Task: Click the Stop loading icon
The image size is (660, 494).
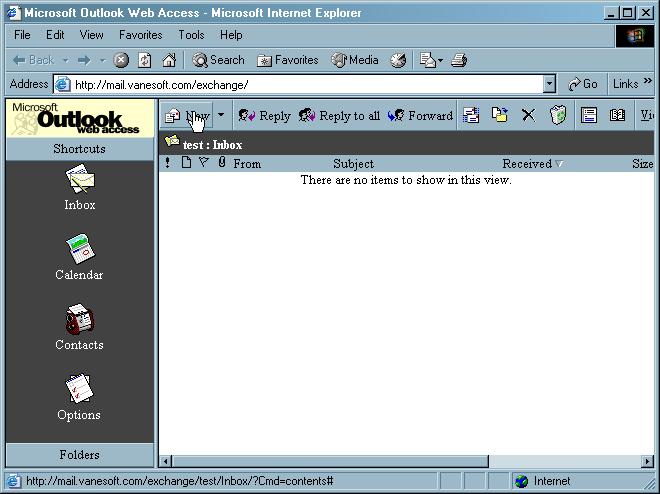Action: pos(121,60)
